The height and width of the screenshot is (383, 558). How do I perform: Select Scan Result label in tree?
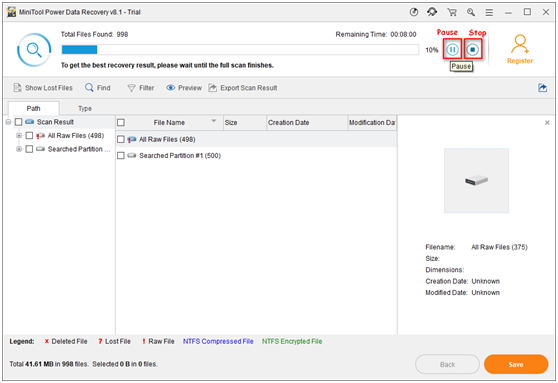pyautogui.click(x=56, y=122)
